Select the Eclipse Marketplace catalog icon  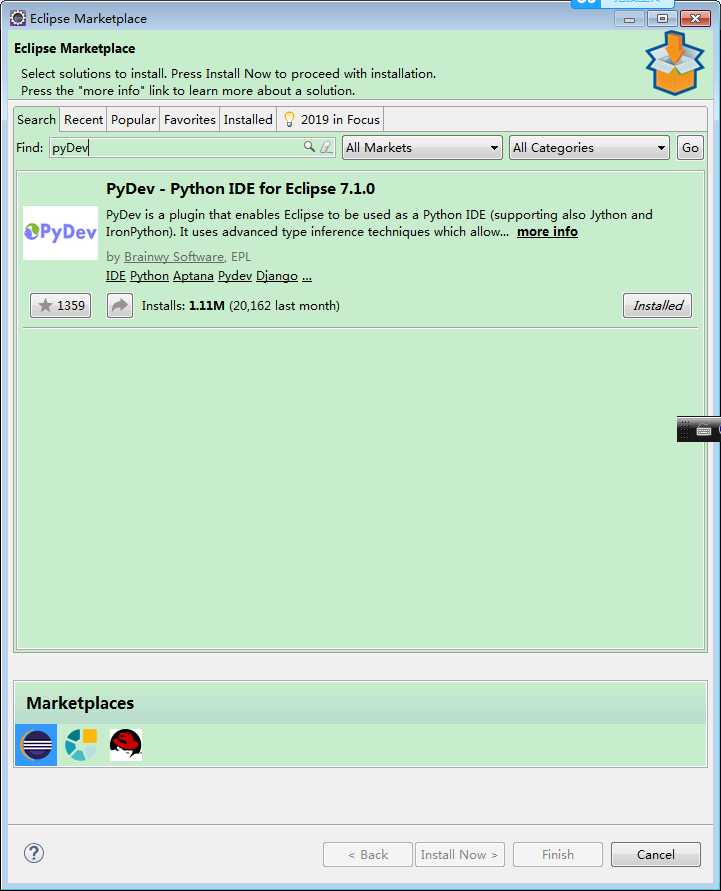[36, 745]
